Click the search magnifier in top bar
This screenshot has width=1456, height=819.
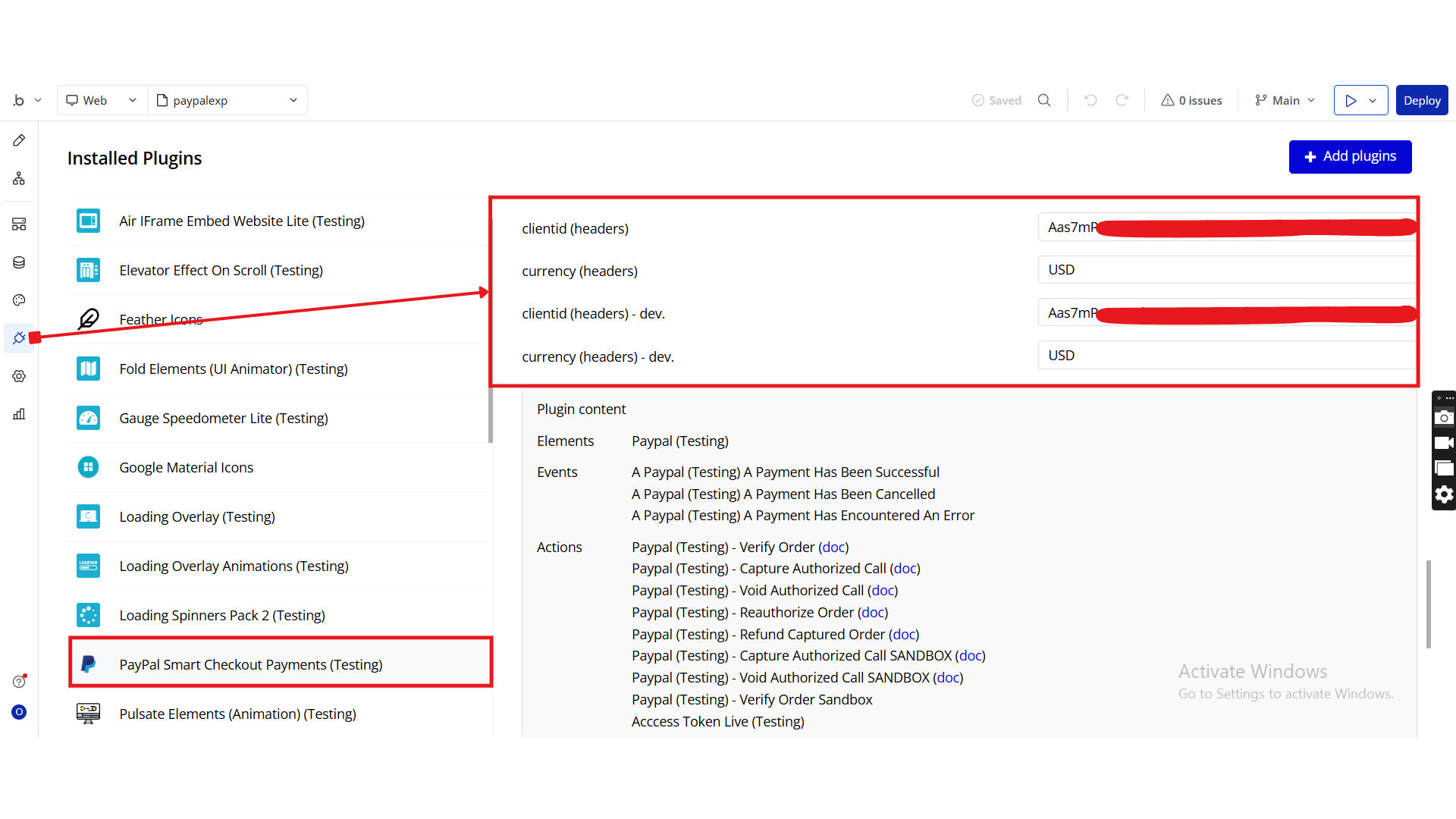point(1044,100)
